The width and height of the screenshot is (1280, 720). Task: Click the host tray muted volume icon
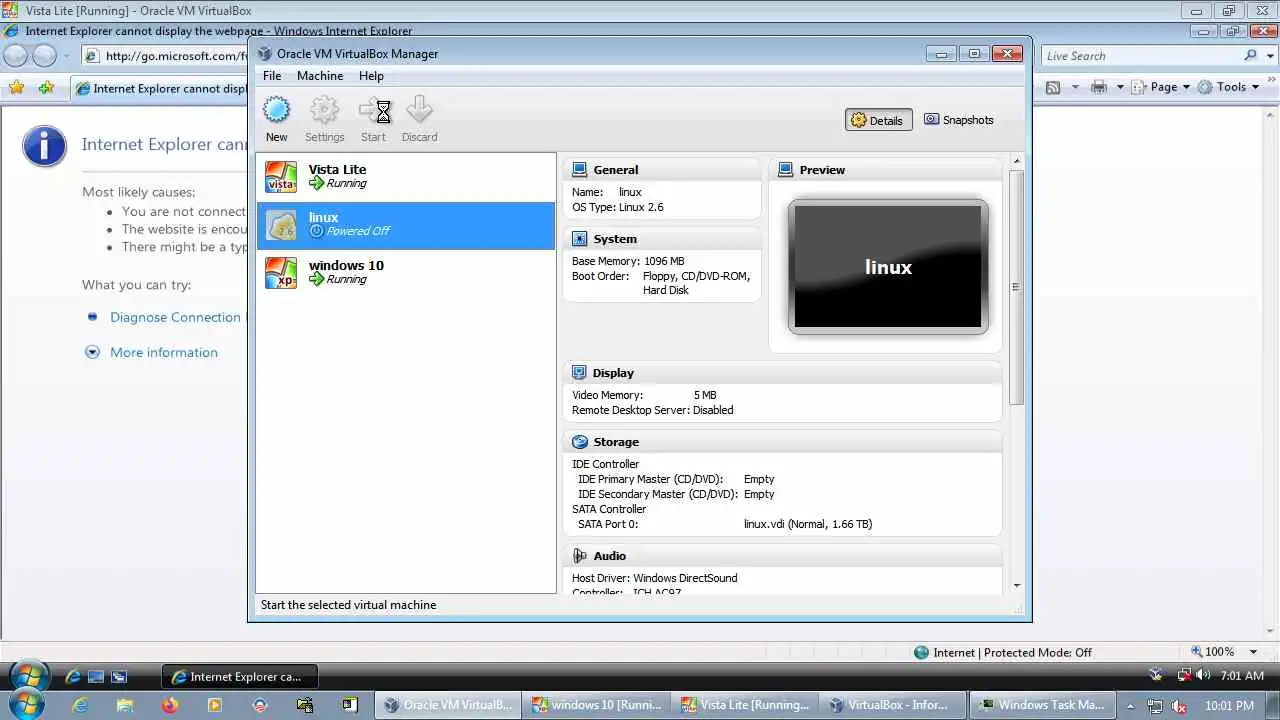1178,706
